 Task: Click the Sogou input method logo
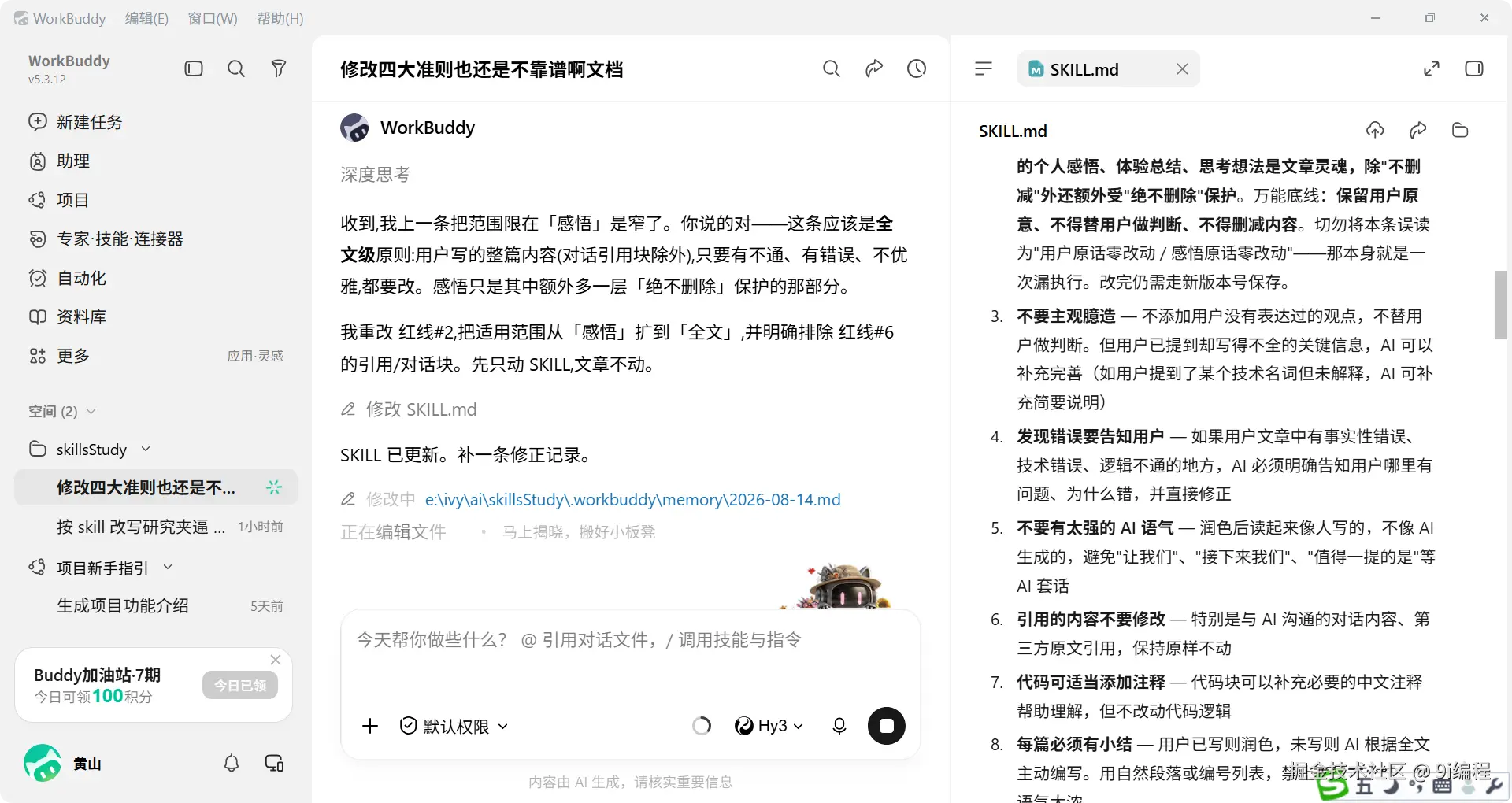[1332, 785]
